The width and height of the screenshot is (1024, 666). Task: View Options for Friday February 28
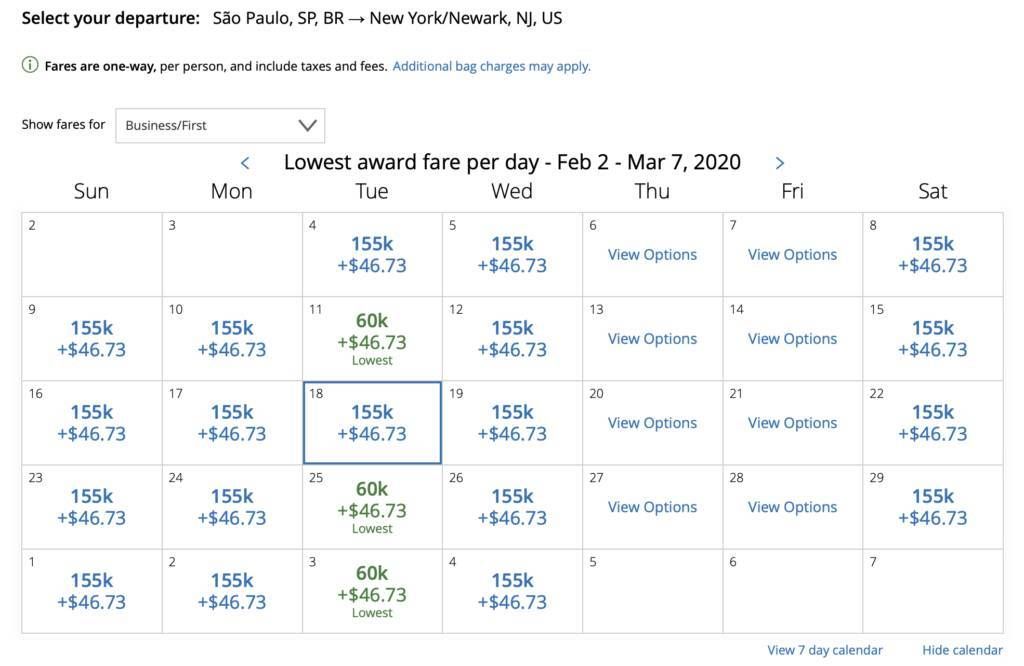(x=792, y=507)
